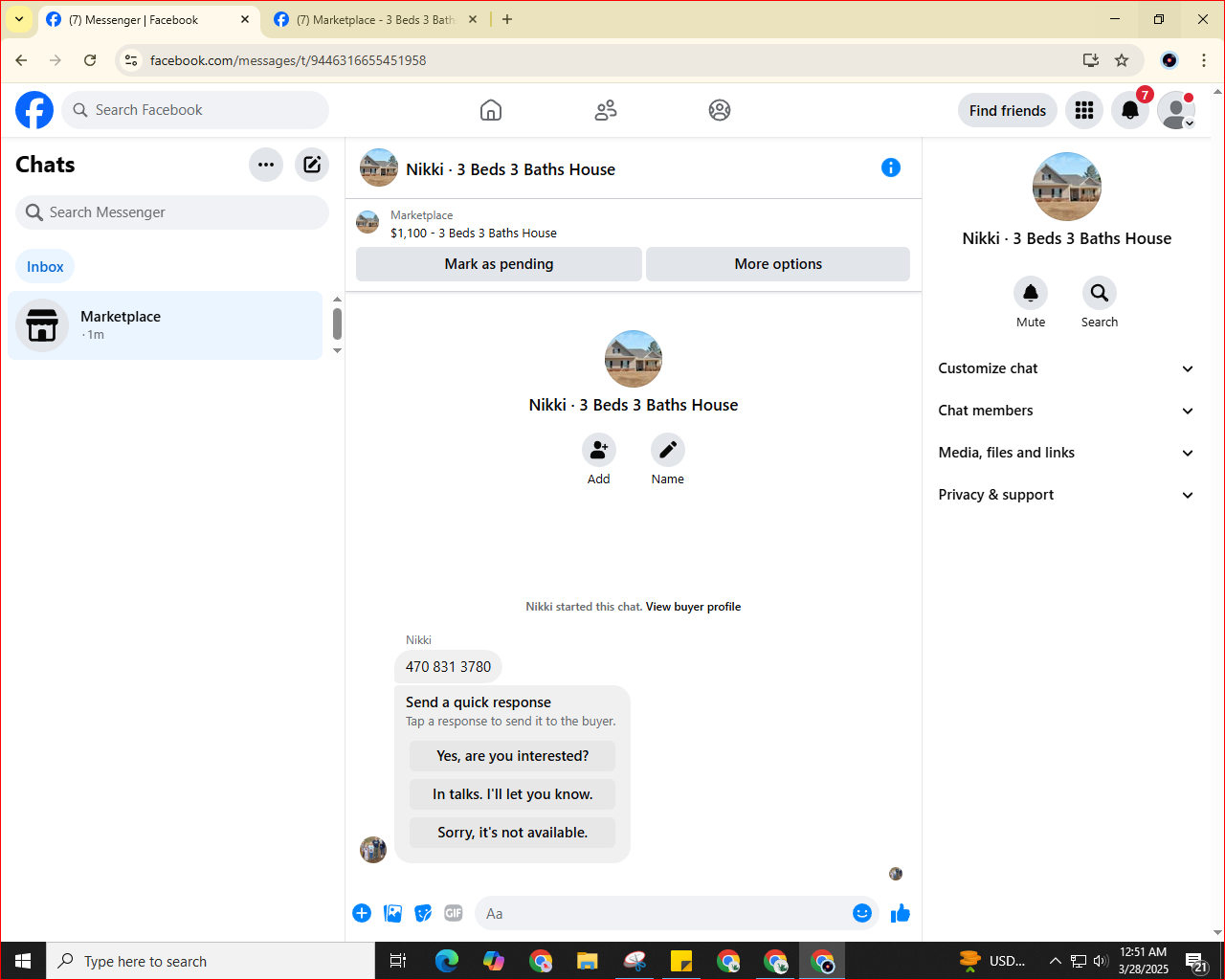This screenshot has height=980, width=1225.
Task: Start a new message with the compose icon
Action: [x=312, y=165]
